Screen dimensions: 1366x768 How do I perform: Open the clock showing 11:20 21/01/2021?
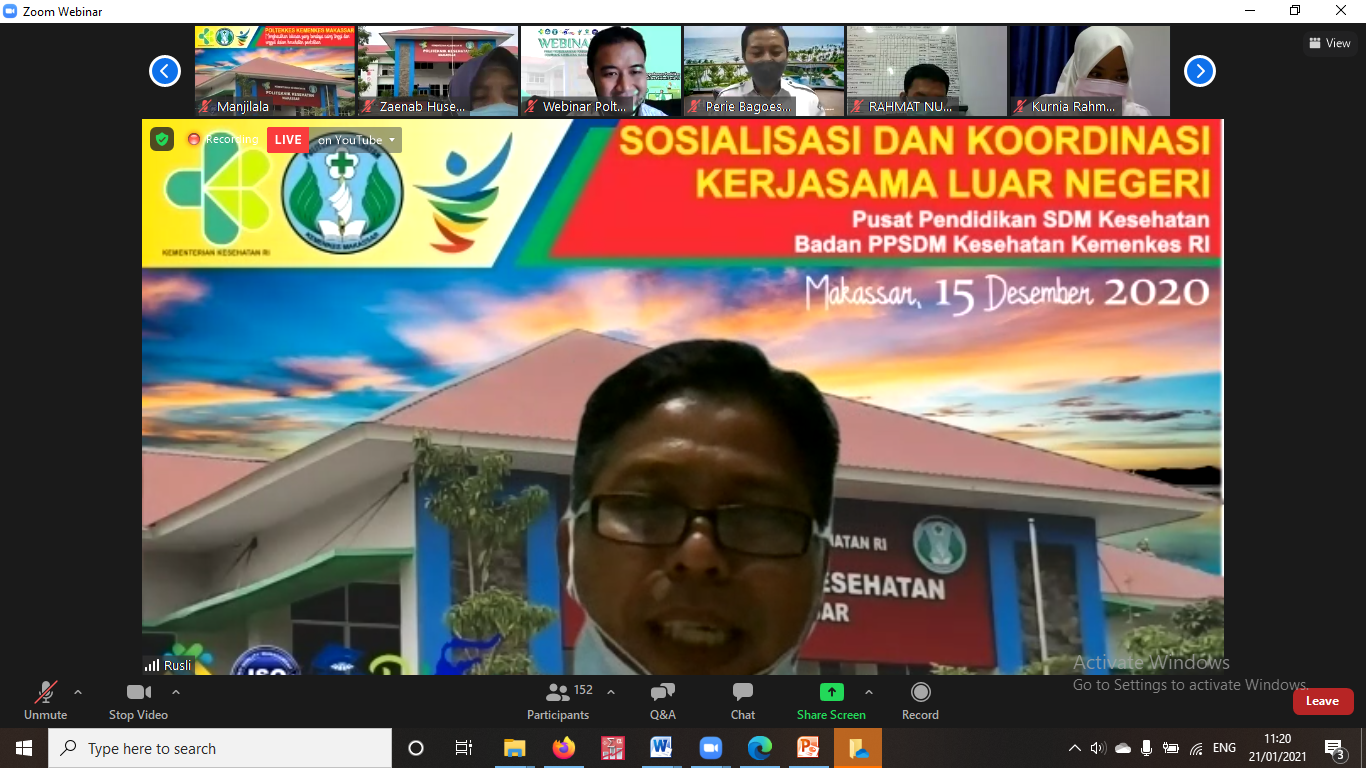click(x=1277, y=748)
